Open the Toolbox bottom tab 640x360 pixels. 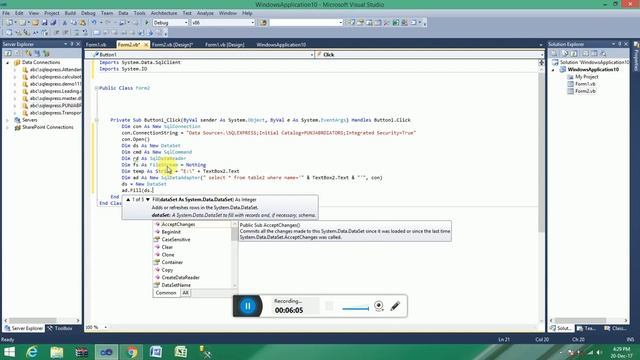tap(60, 328)
